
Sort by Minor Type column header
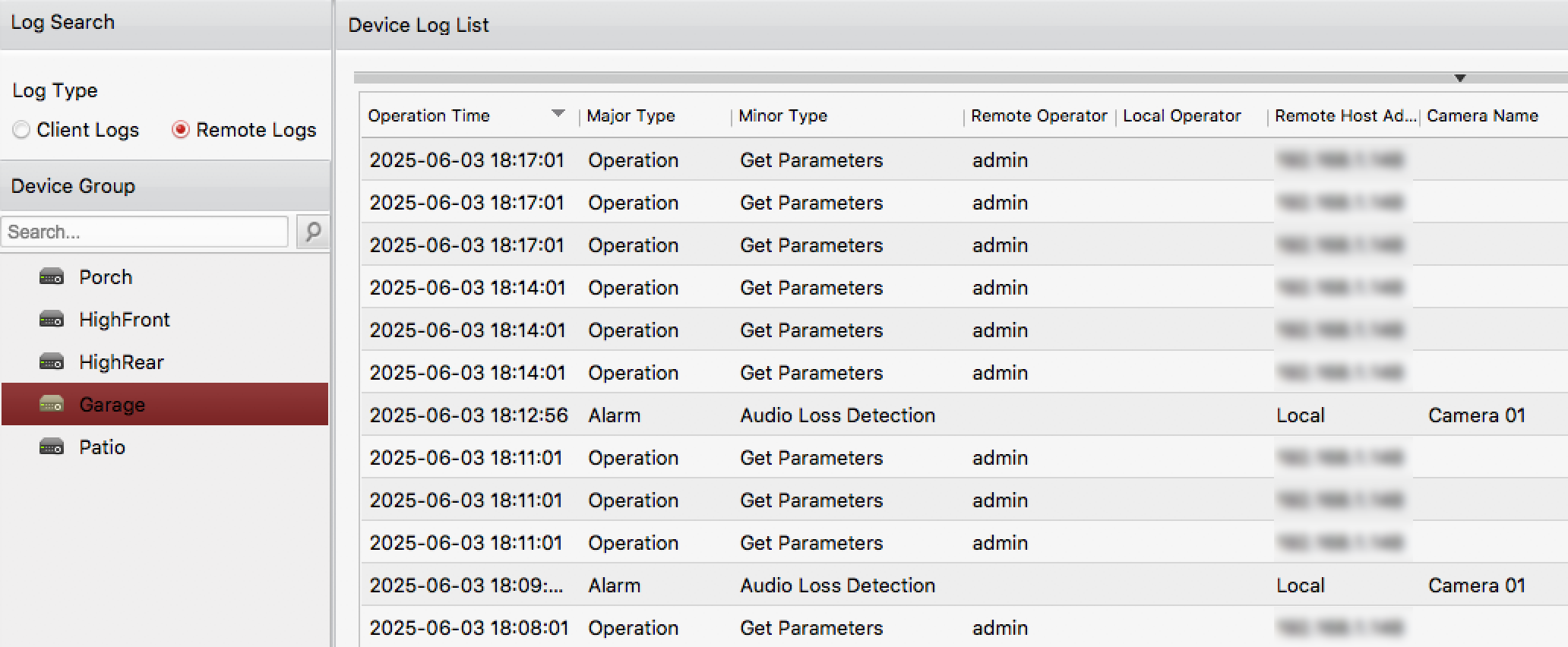click(782, 116)
